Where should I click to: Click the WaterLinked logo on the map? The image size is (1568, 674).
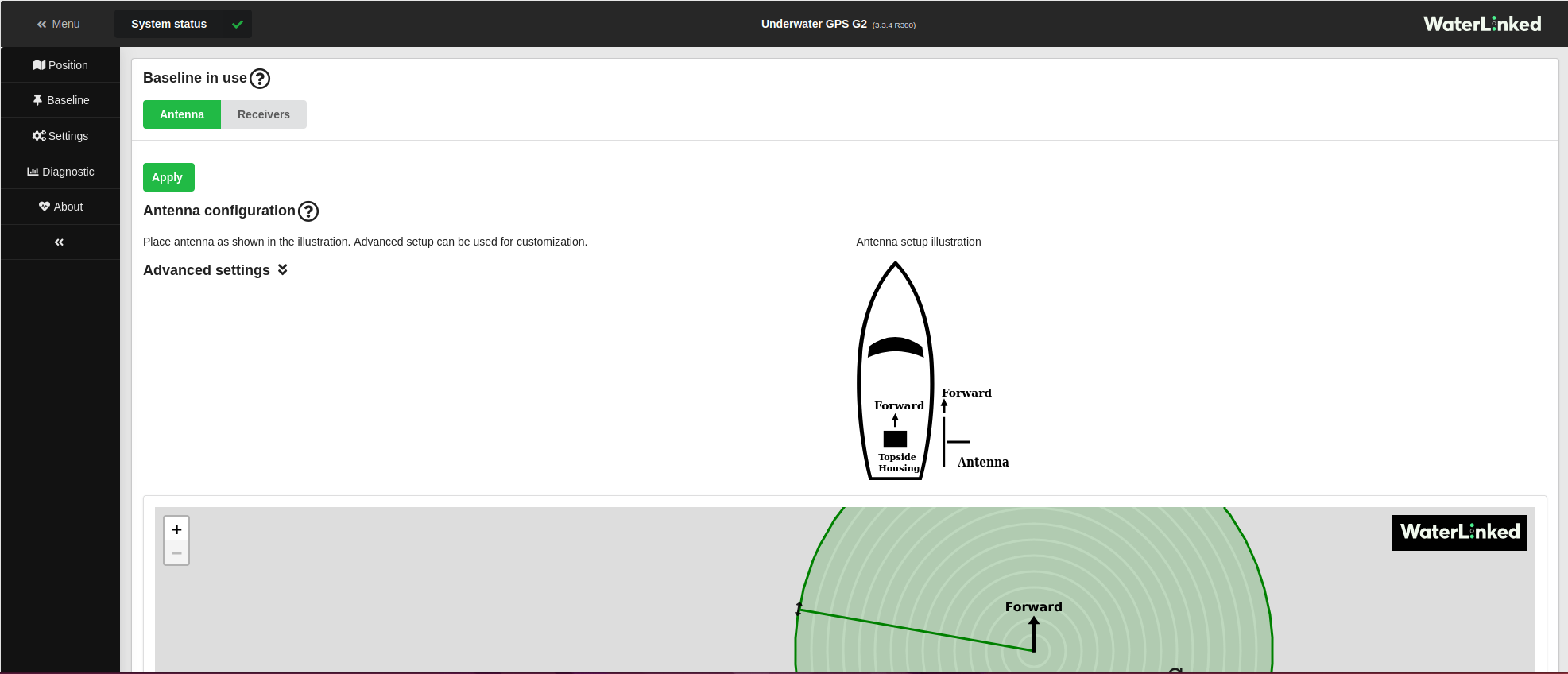click(x=1460, y=533)
